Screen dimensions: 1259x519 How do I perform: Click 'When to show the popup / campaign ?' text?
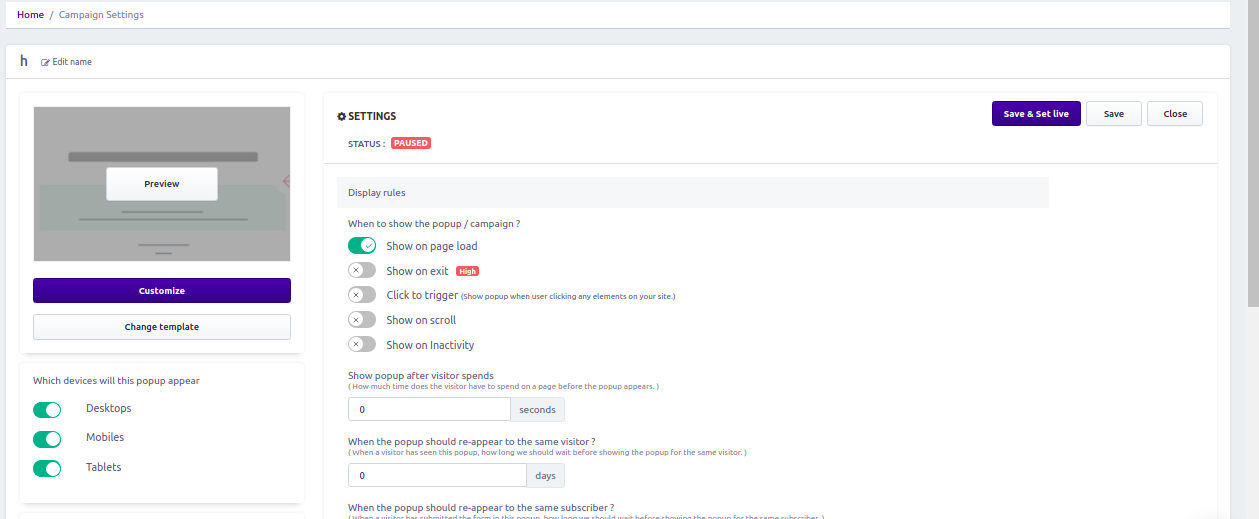[x=434, y=224]
